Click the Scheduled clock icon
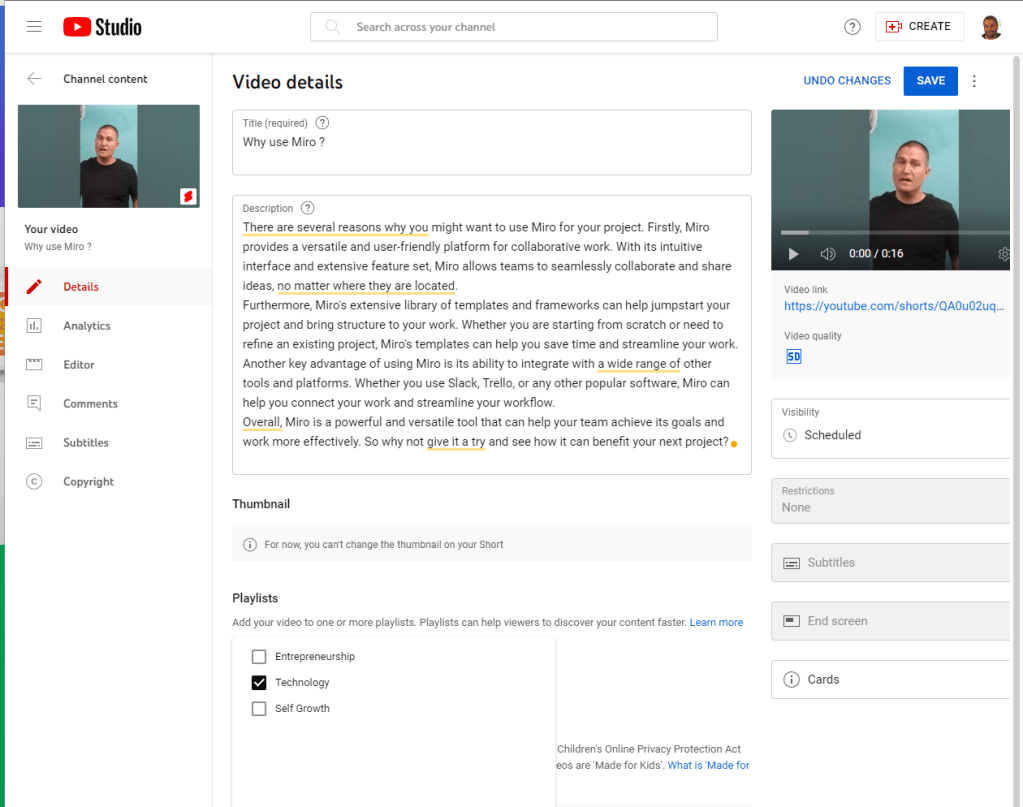Viewport: 1023px width, 807px height. click(790, 435)
